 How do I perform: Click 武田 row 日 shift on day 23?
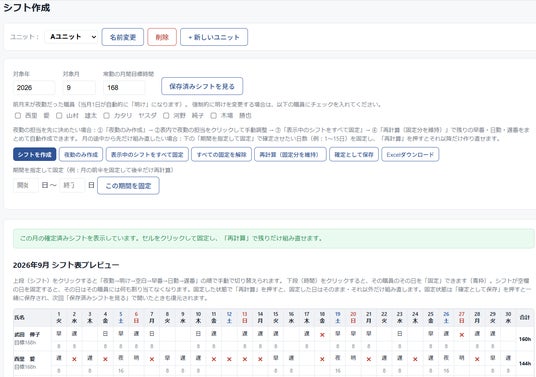[x=400, y=333]
